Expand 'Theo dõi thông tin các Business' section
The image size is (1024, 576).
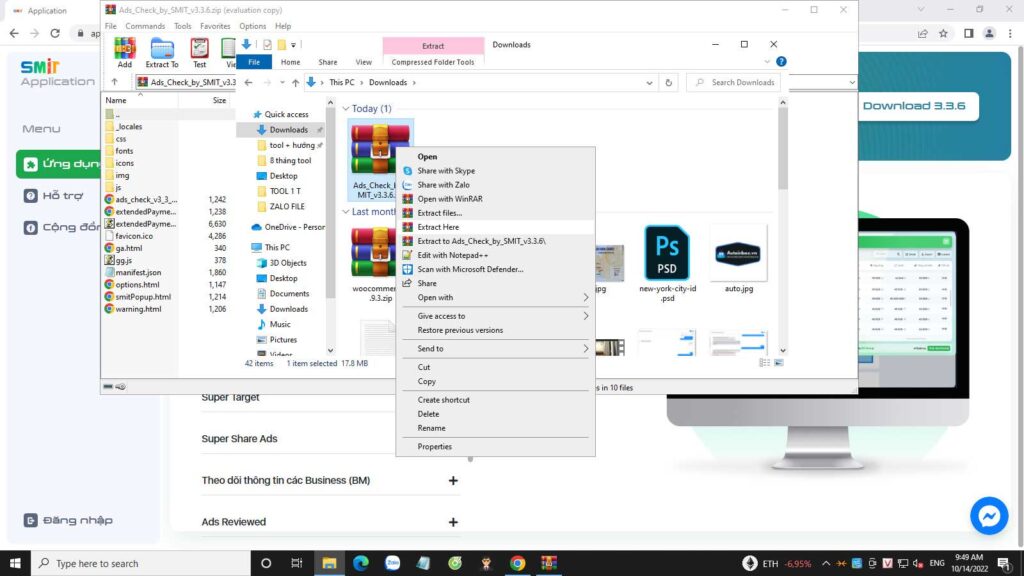click(x=453, y=480)
